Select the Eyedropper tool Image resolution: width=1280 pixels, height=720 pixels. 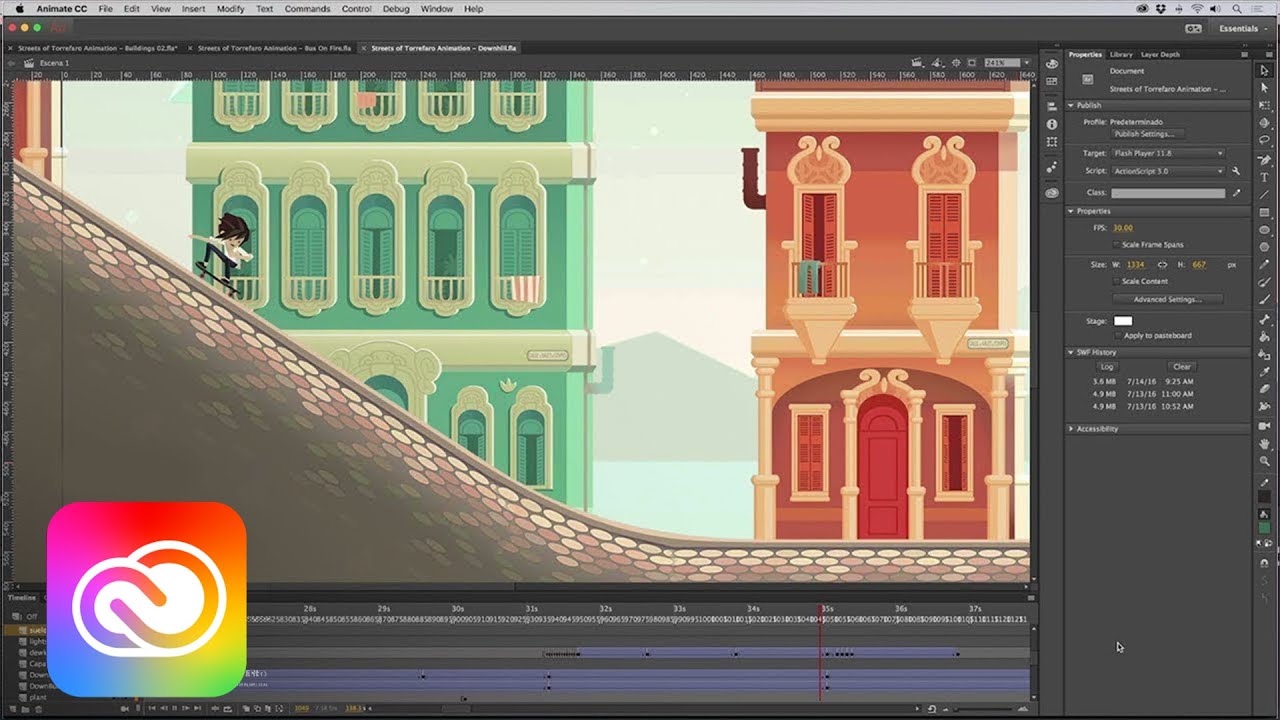(x=1264, y=372)
